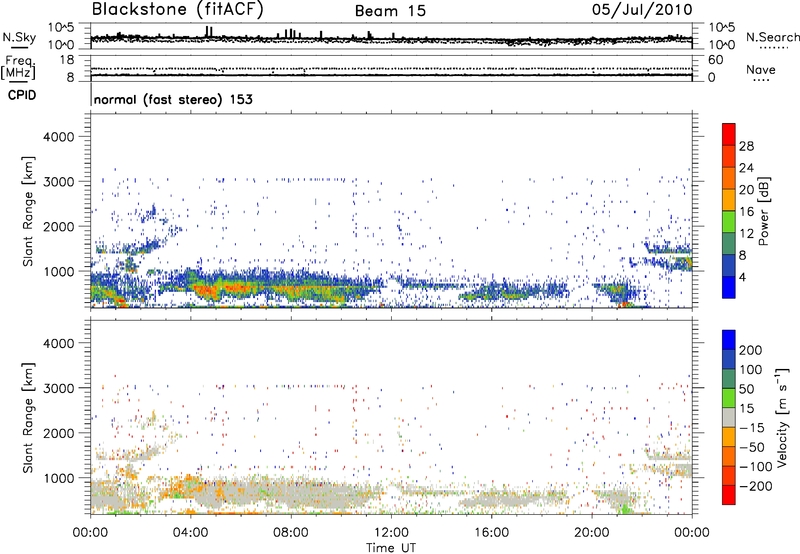Select the "Beam 15" header label
The image size is (800, 554).
(x=390, y=11)
